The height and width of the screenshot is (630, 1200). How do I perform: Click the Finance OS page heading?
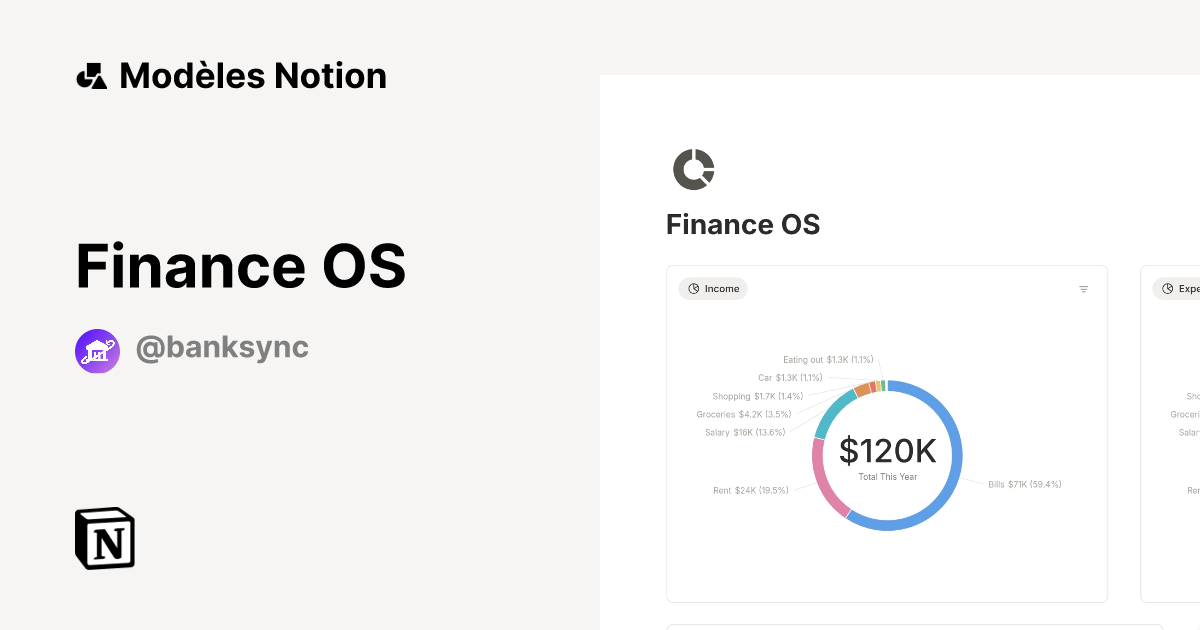coord(743,224)
